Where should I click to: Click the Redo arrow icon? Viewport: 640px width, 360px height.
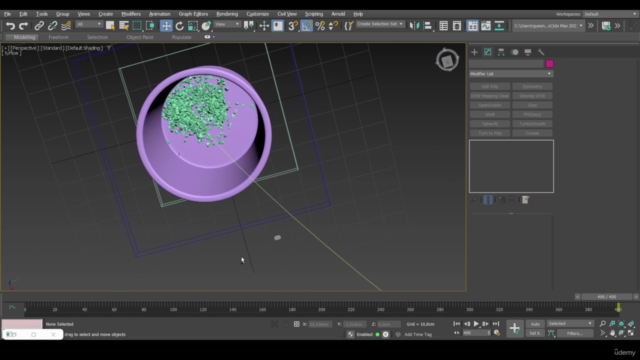tap(24, 26)
